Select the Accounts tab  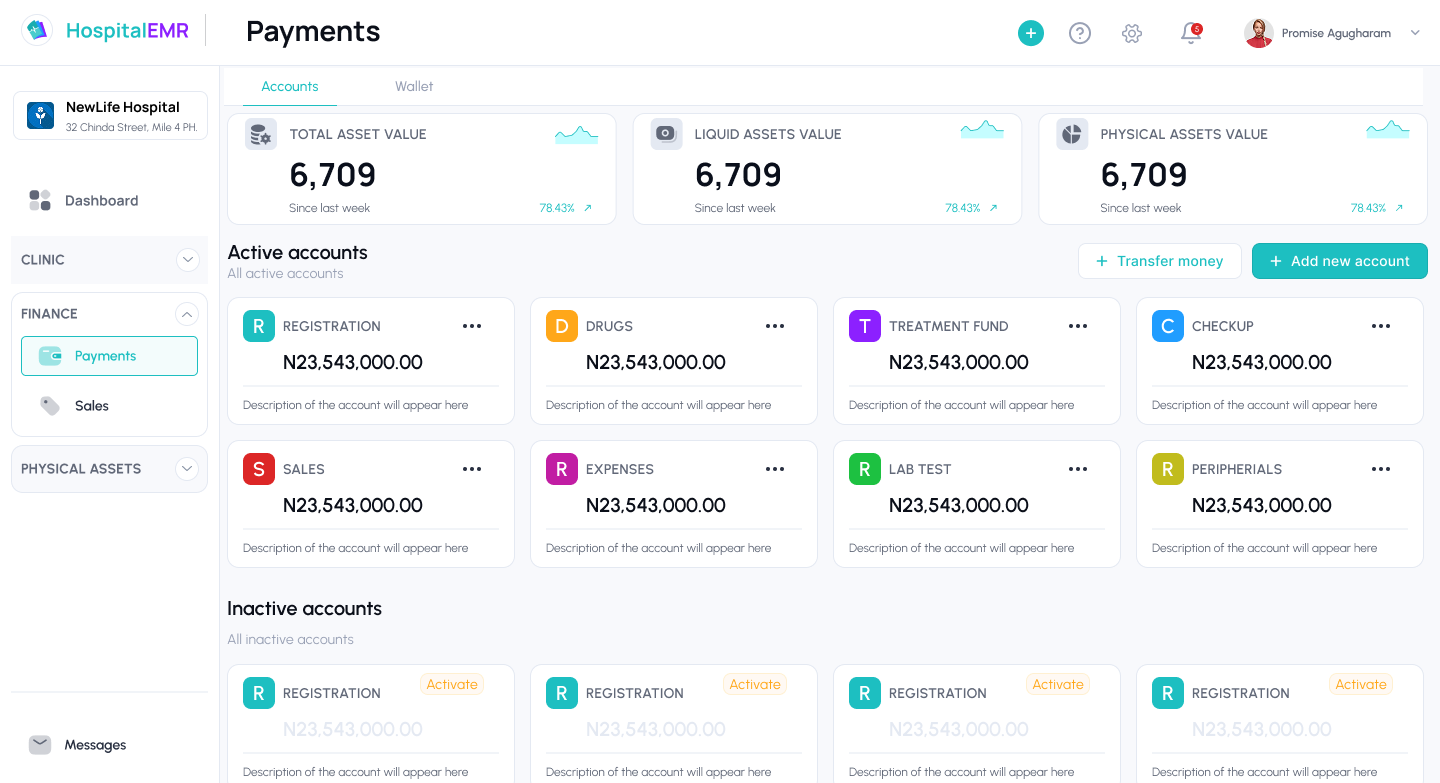click(290, 86)
